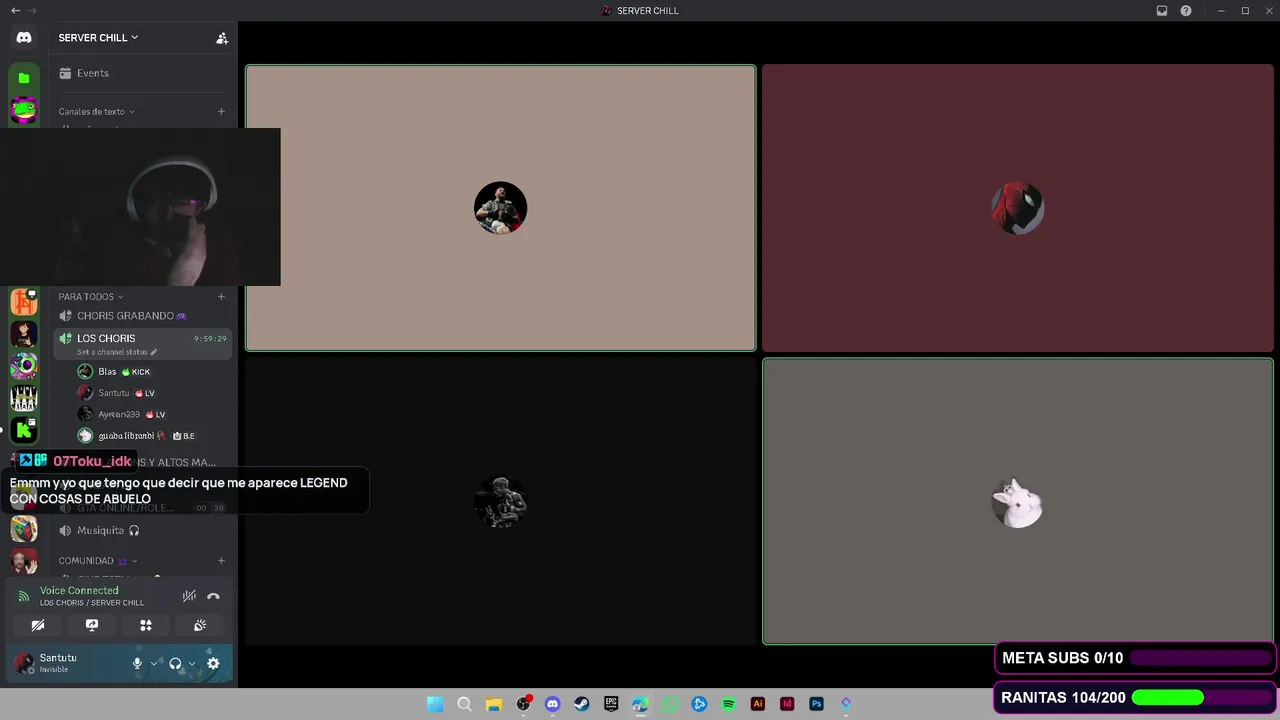Open Discord direct messages home icon
Screen dimensions: 1280x720
tap(24, 37)
